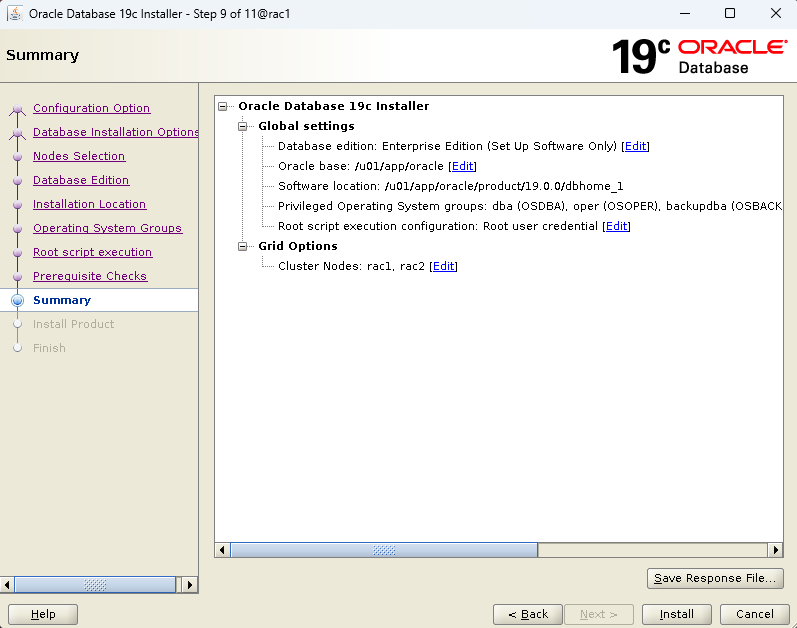The image size is (797, 628).
Task: Click the Configuration Option step marker icon
Action: 17,109
